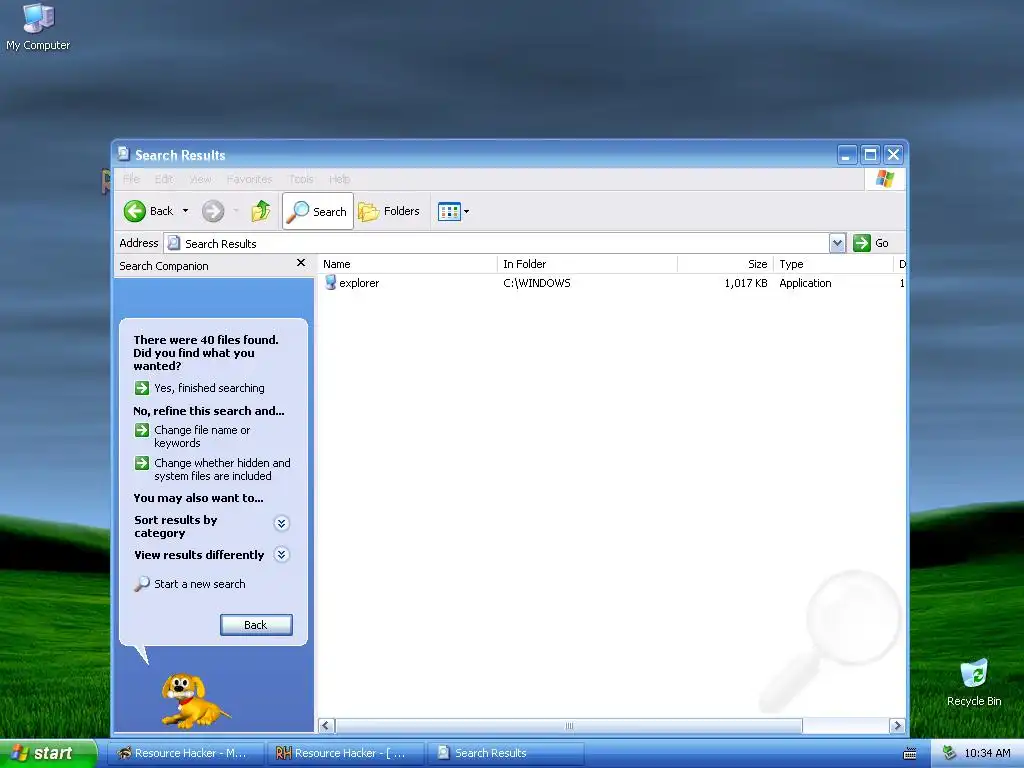Viewport: 1024px width, 768px height.
Task: Click the 1,017 KB size cell
Action: tap(746, 283)
